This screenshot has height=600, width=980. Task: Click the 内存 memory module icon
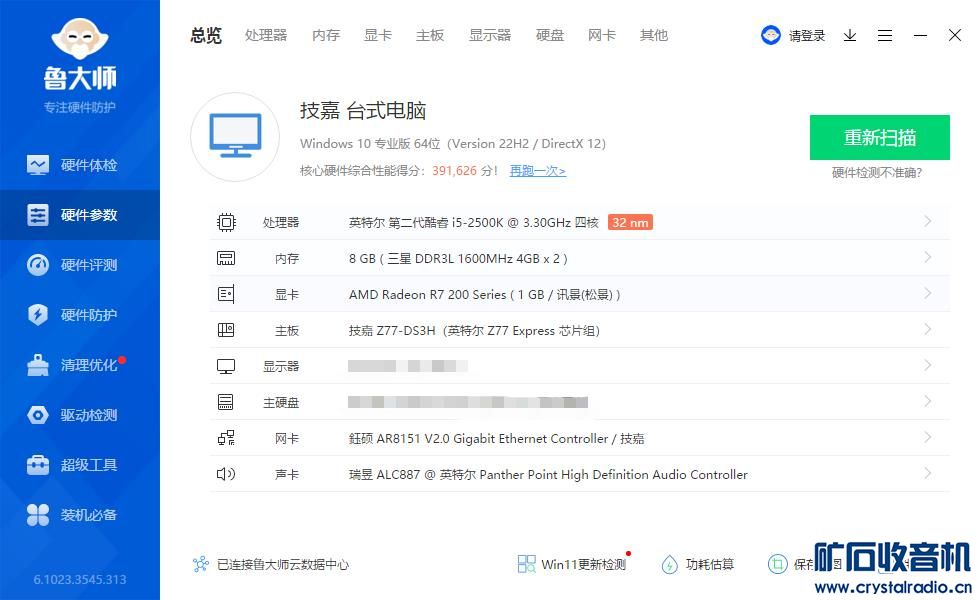[226, 258]
